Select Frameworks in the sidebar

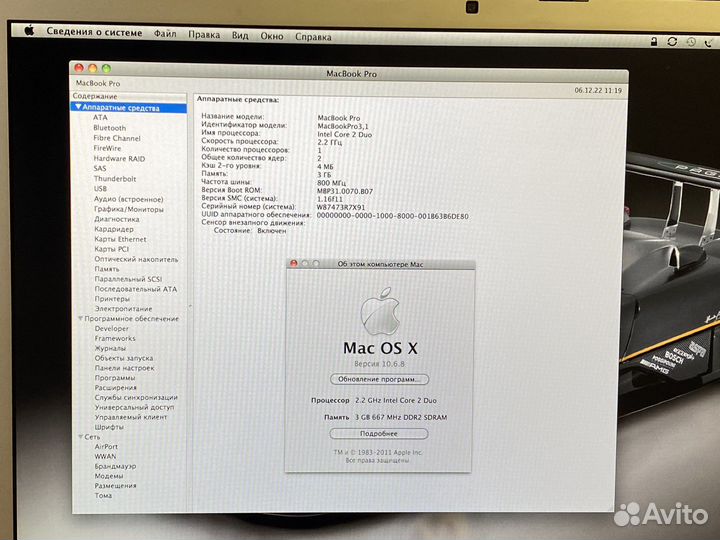click(115, 338)
